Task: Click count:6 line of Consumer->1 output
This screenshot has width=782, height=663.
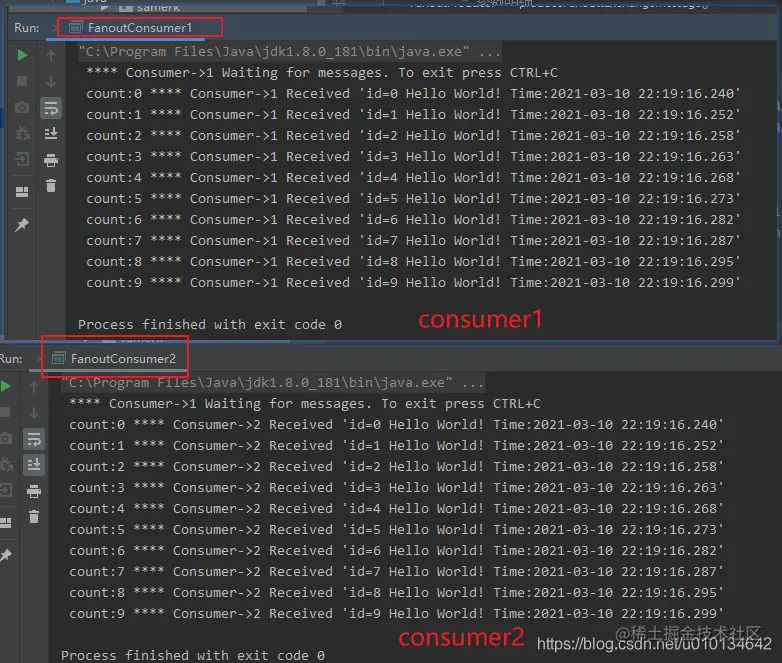Action: [x=413, y=220]
